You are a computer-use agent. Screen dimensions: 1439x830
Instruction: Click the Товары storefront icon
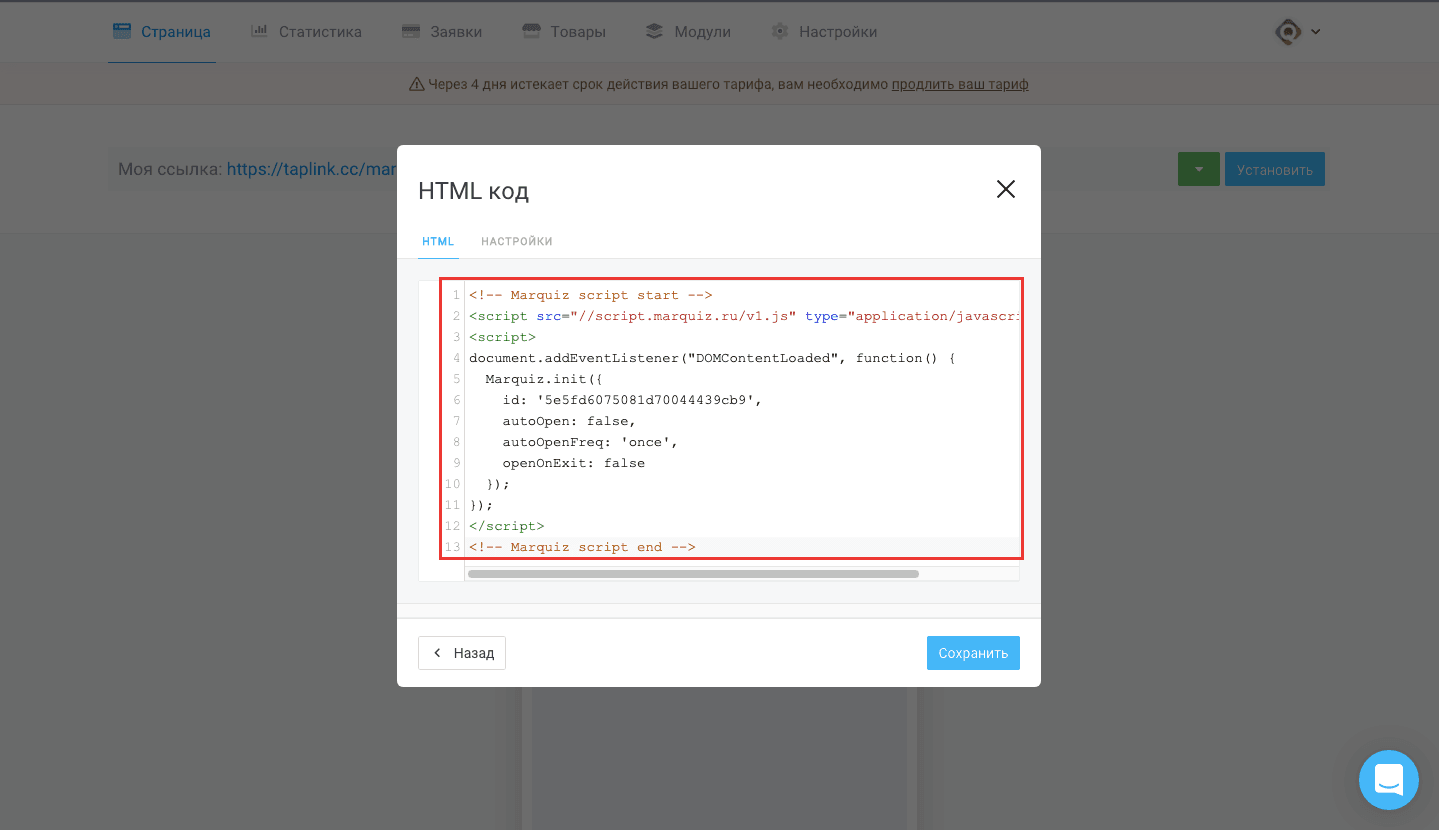(x=531, y=31)
